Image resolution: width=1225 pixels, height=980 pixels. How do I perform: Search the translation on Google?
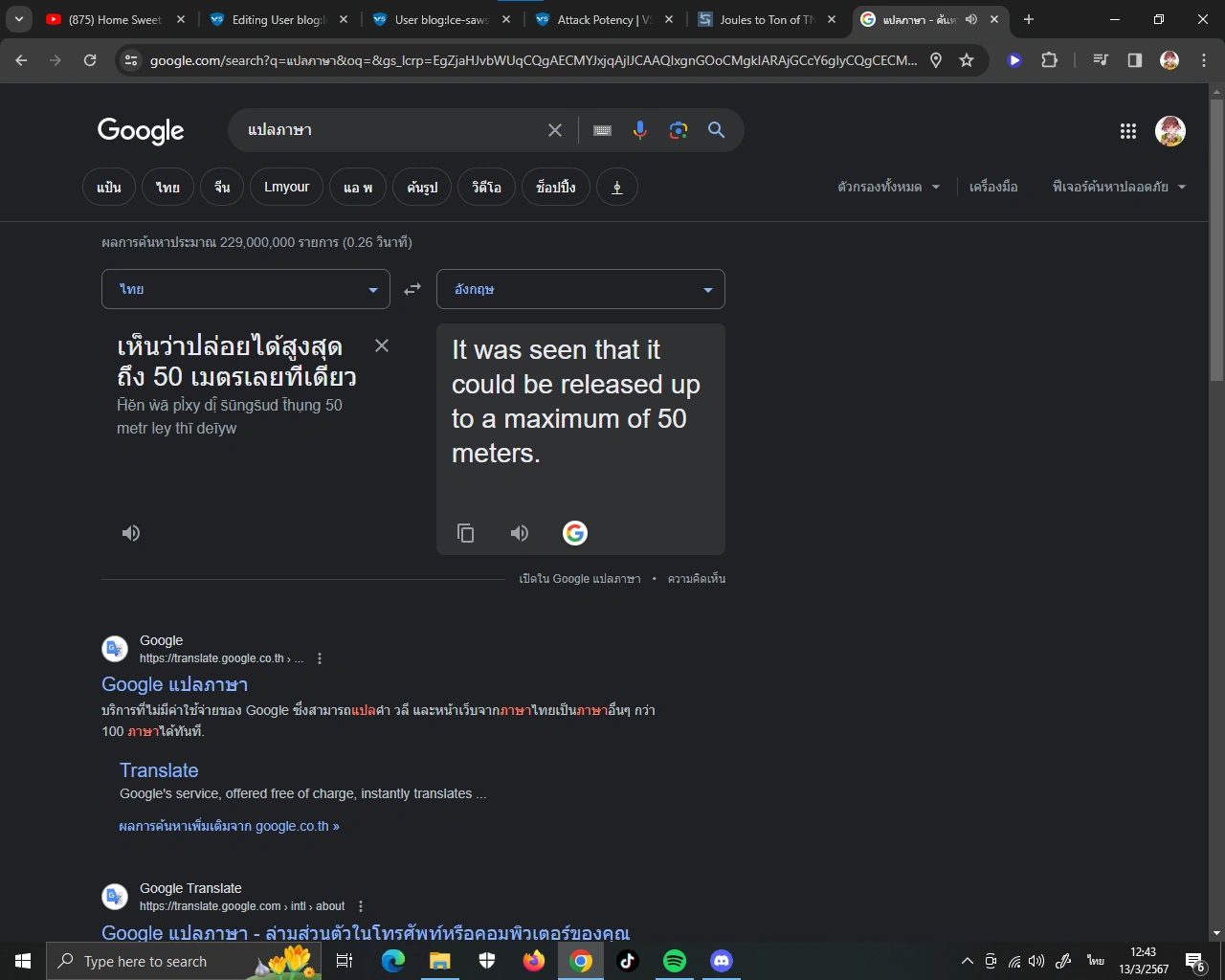[575, 533]
